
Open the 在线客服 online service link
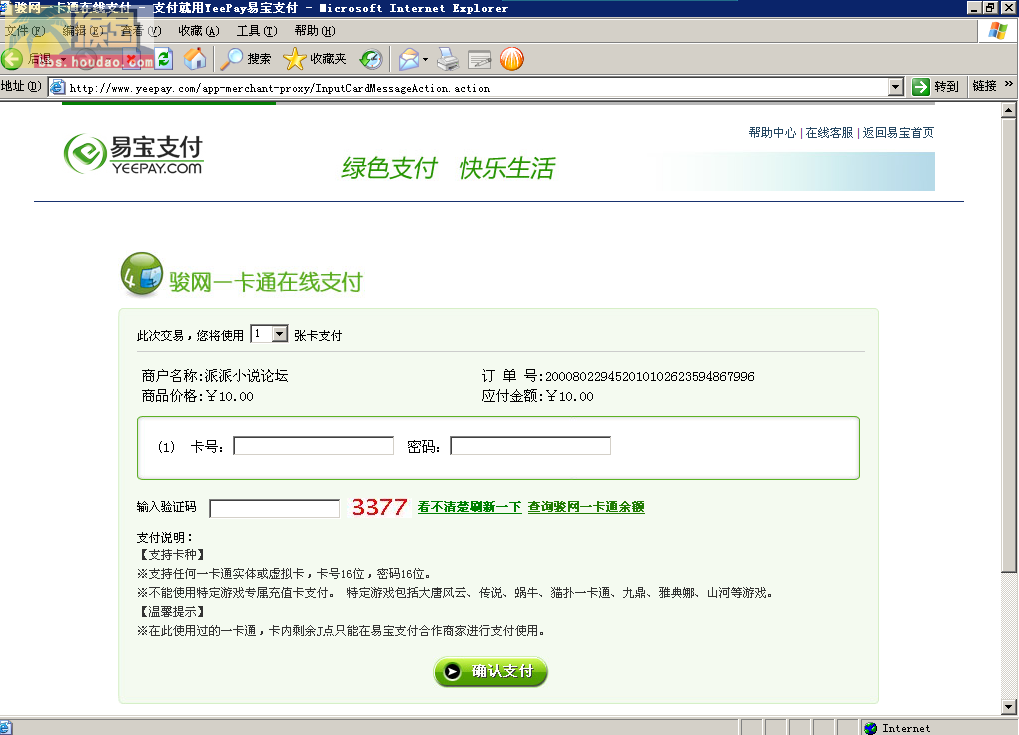click(829, 133)
